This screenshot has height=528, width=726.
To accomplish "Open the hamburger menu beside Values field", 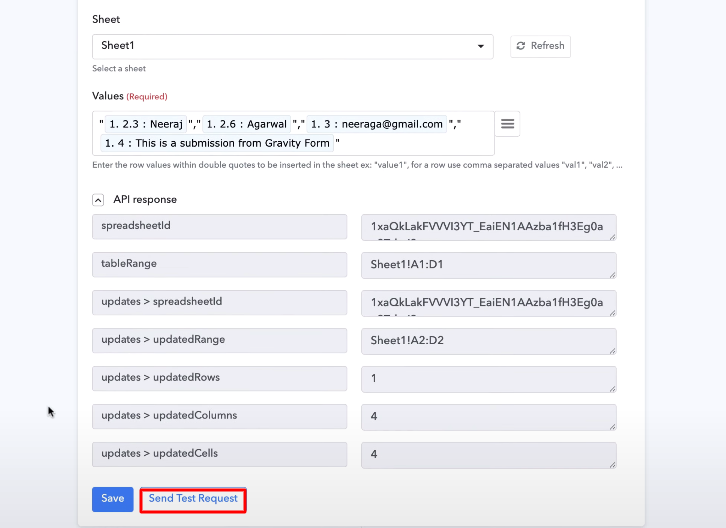I will point(507,124).
